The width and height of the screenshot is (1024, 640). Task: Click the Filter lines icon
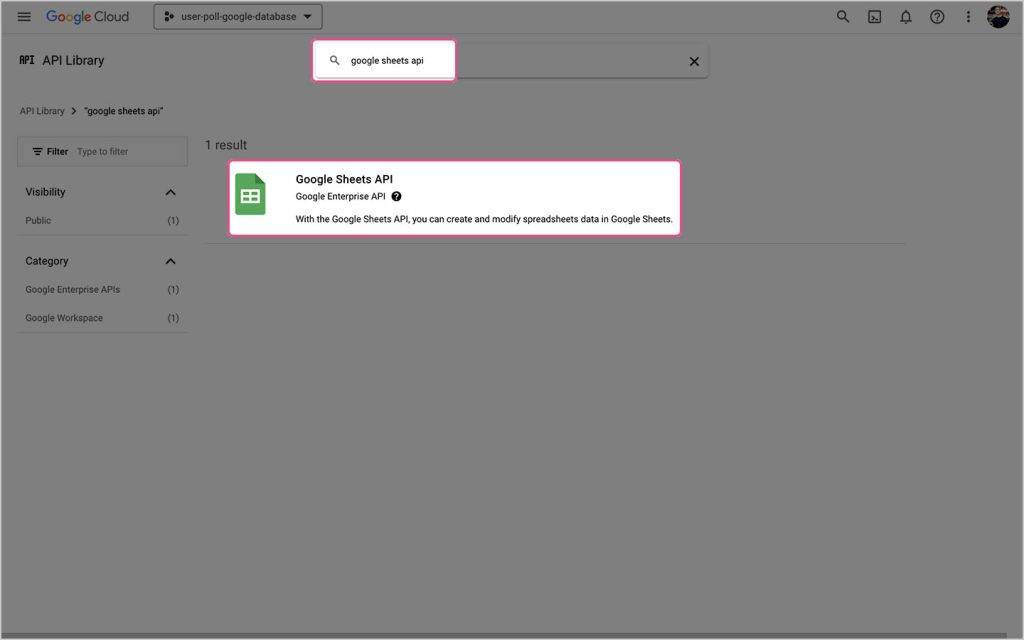[x=38, y=152]
